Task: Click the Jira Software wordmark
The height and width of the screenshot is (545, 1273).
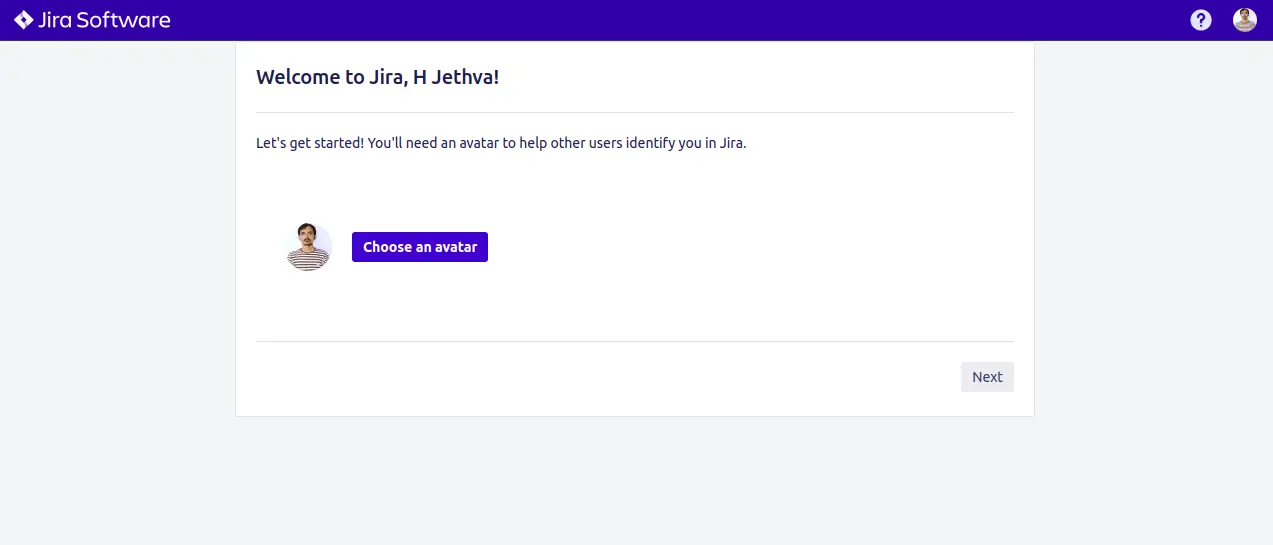Action: coord(104,20)
